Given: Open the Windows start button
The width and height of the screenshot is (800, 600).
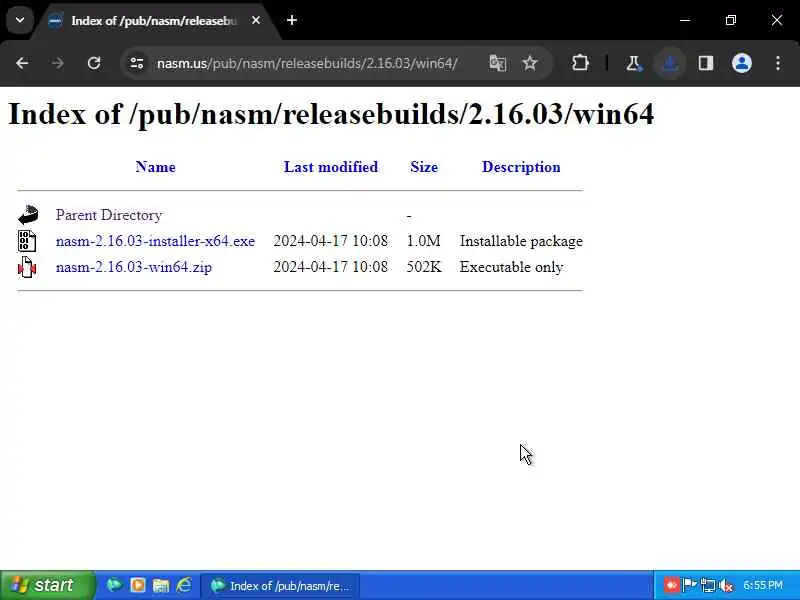Looking at the screenshot, I should pos(47,585).
